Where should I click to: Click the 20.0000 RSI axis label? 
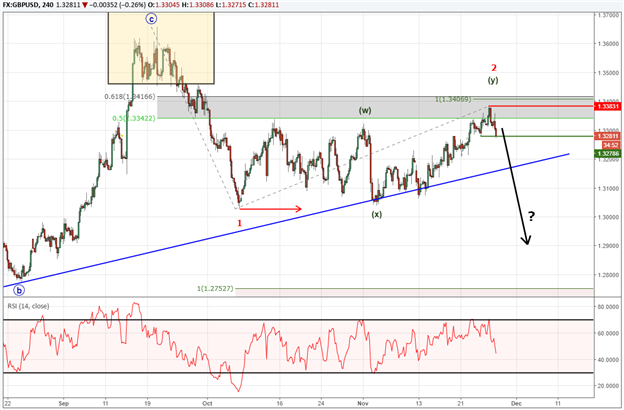(608, 386)
